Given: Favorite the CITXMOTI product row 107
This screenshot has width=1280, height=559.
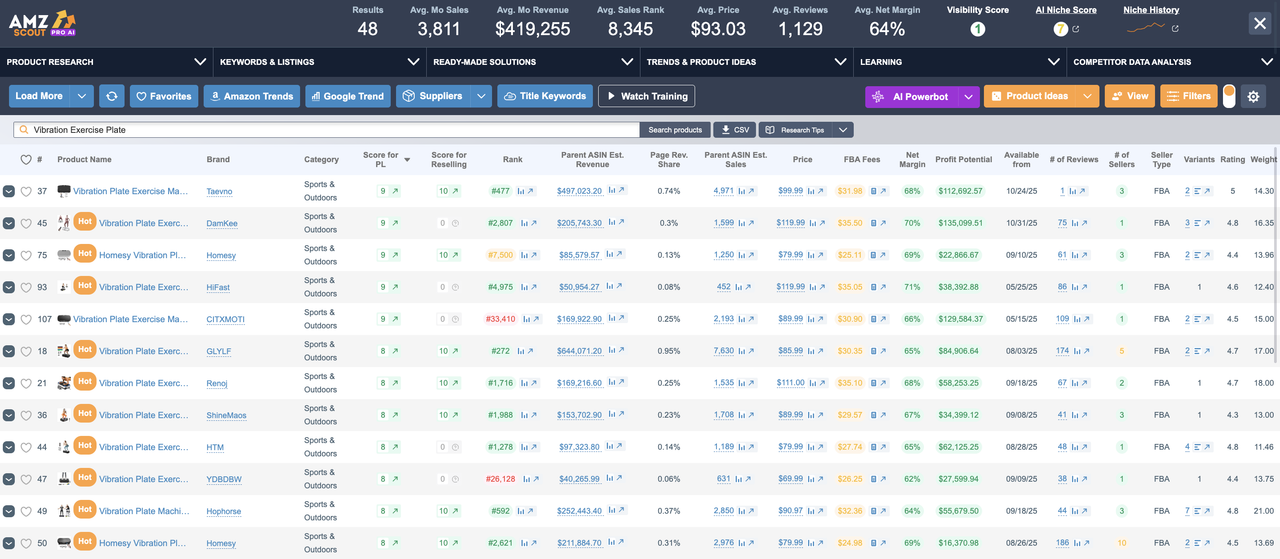Looking at the screenshot, I should tap(26, 319).
